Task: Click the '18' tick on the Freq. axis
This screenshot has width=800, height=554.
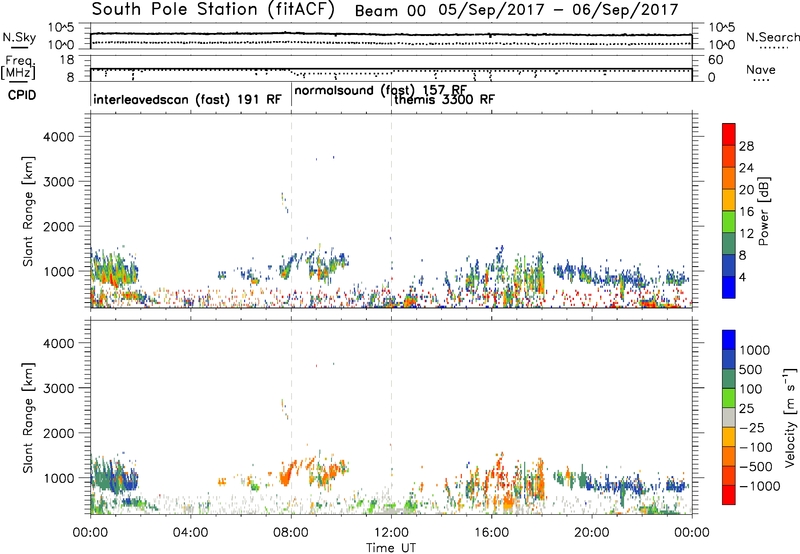Action: [67, 60]
